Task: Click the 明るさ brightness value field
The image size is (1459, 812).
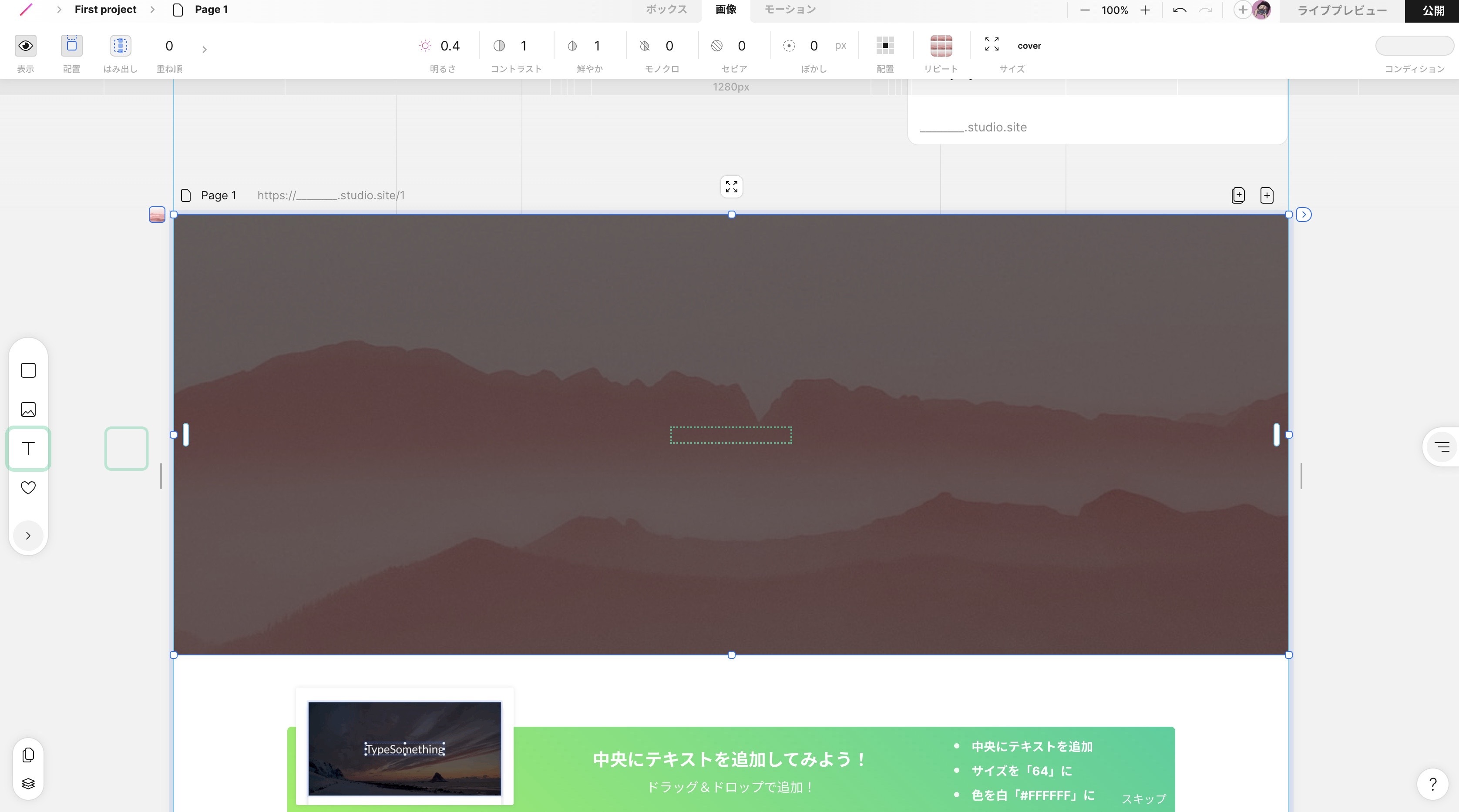Action: [x=450, y=46]
